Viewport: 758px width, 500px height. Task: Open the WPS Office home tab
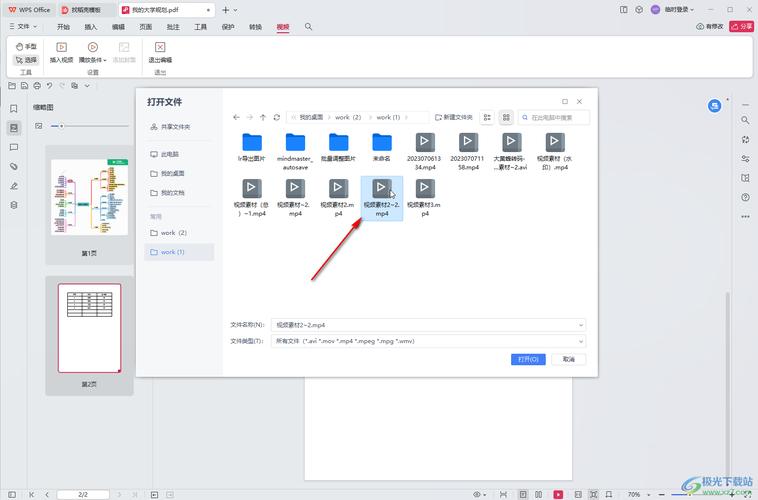coord(29,10)
